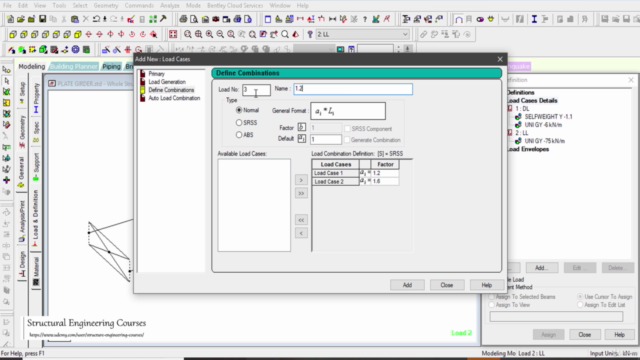This screenshot has width=640, height=360.
Task: Click the black question mark icon in top toolbar
Action: click(365, 19)
